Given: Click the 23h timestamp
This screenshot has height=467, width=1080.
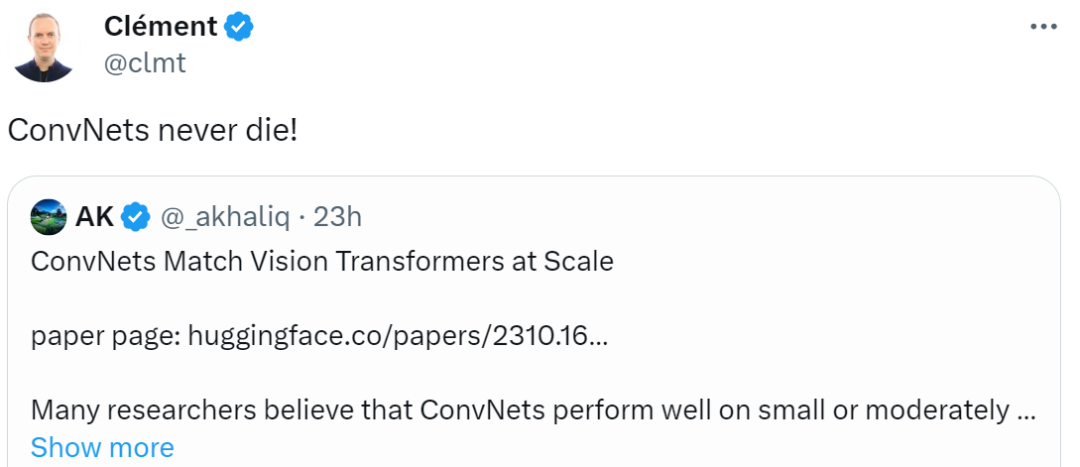Looking at the screenshot, I should (337, 215).
